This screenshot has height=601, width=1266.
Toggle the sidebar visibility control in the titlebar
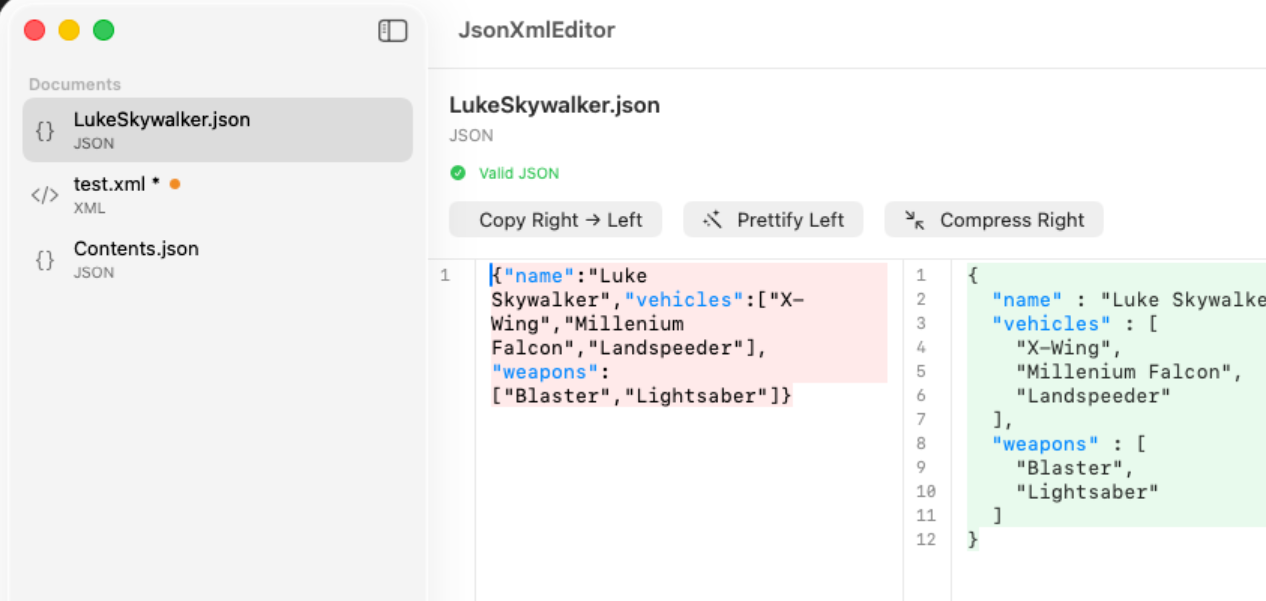click(x=393, y=31)
